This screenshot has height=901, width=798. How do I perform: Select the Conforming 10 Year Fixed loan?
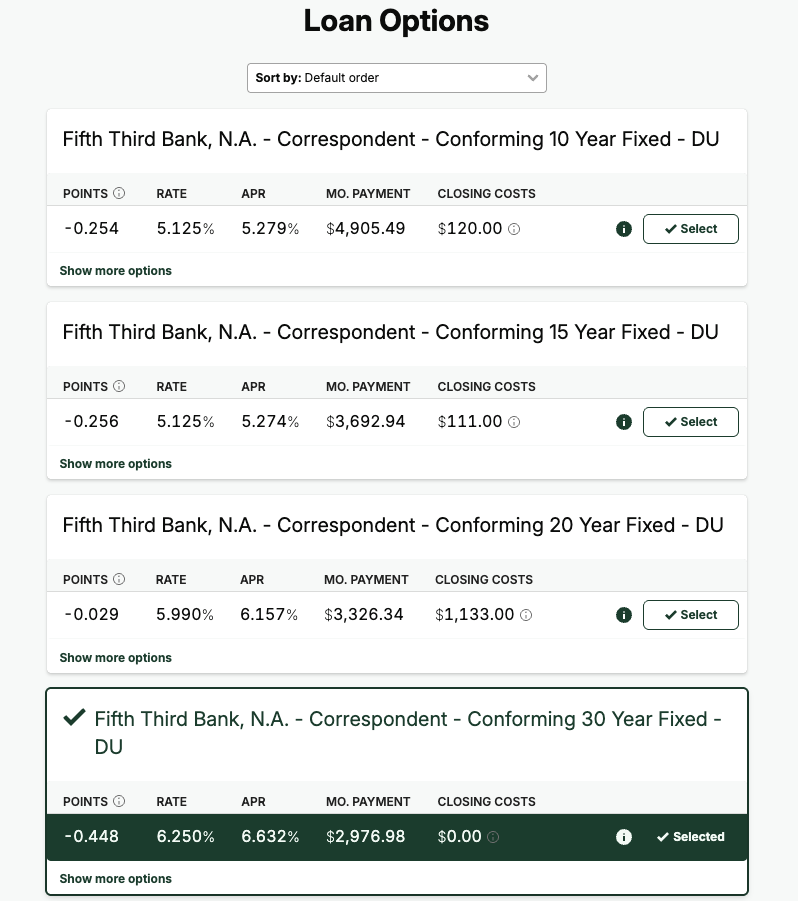[690, 229]
